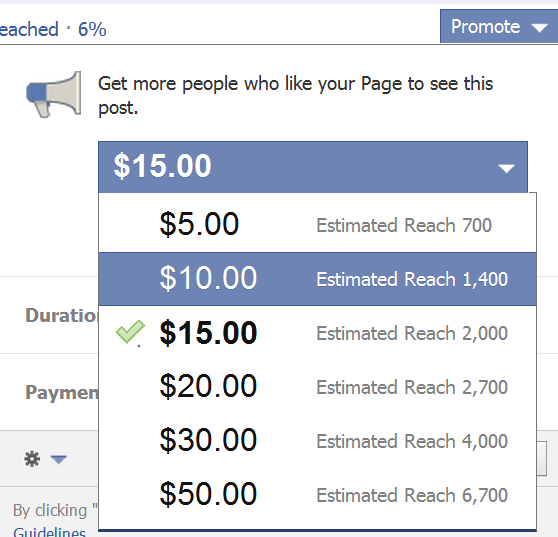The height and width of the screenshot is (537, 558).
Task: Click the green checkmark beside $15.00
Action: [130, 332]
